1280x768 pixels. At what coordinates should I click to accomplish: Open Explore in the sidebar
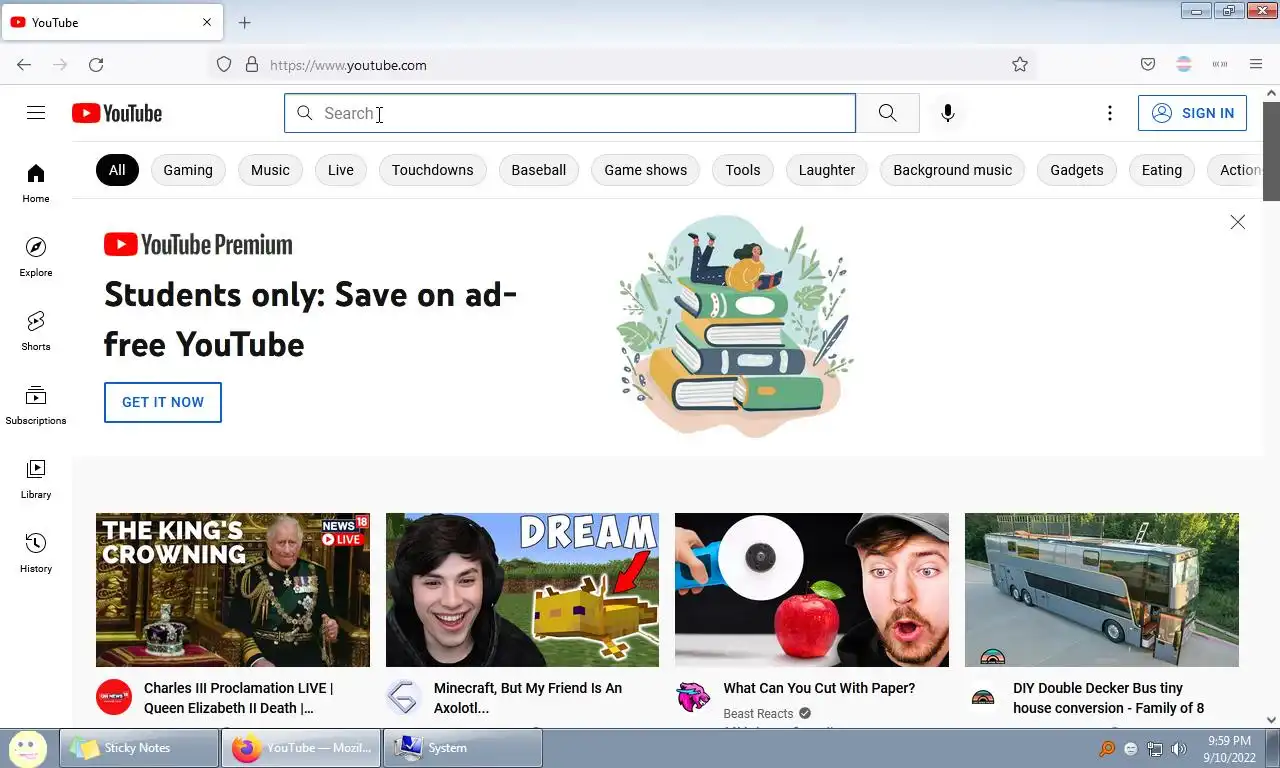coord(36,257)
